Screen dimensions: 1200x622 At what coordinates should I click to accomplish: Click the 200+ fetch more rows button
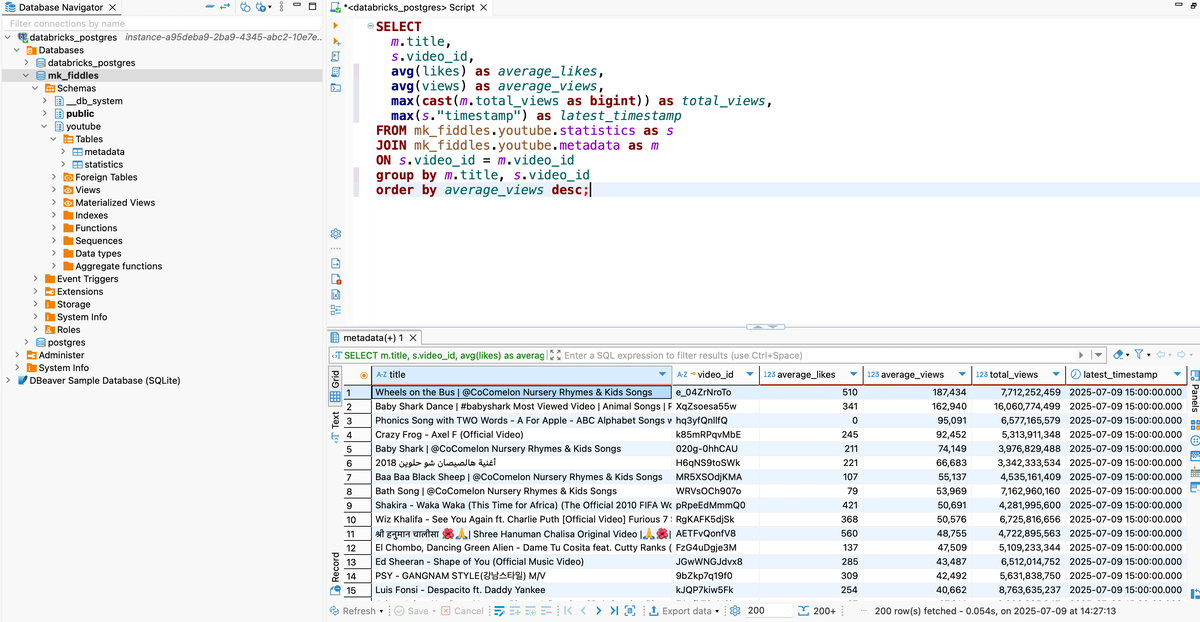click(816, 611)
